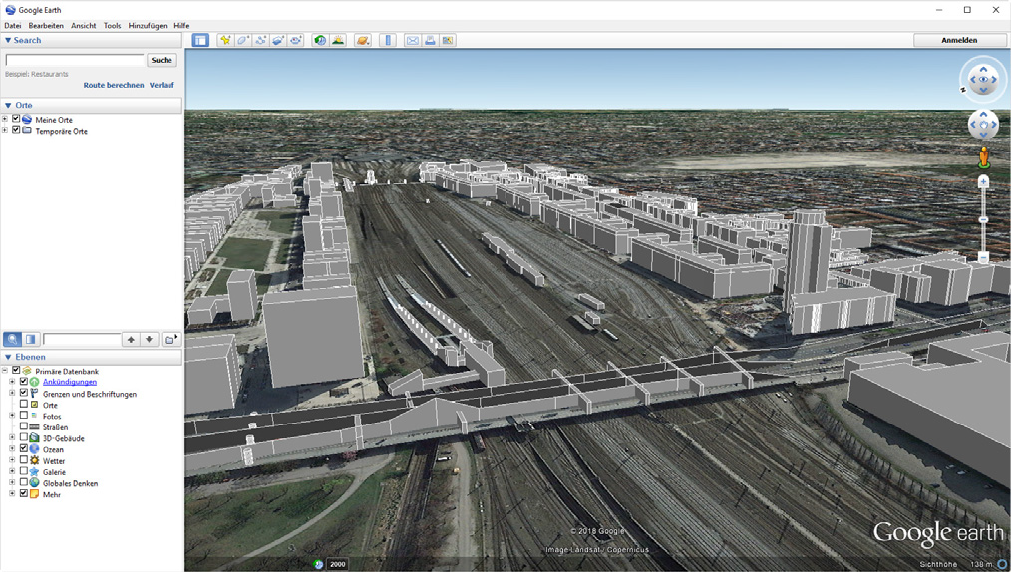1011x572 pixels.
Task: Open the planet switcher (Saturn icon)
Action: [363, 40]
